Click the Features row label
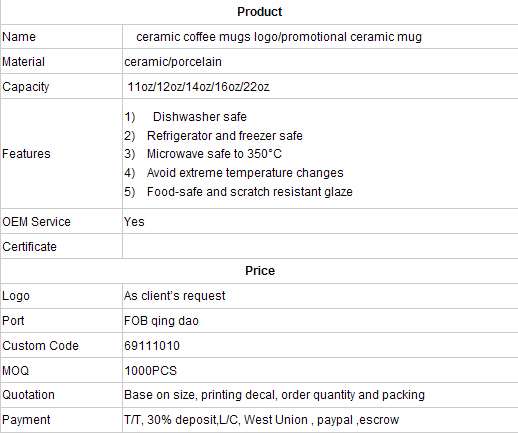Viewport: 518px width, 433px height. (26, 154)
